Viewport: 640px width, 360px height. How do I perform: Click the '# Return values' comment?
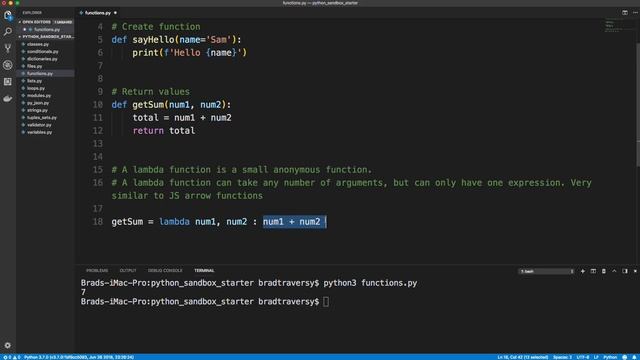[151, 91]
